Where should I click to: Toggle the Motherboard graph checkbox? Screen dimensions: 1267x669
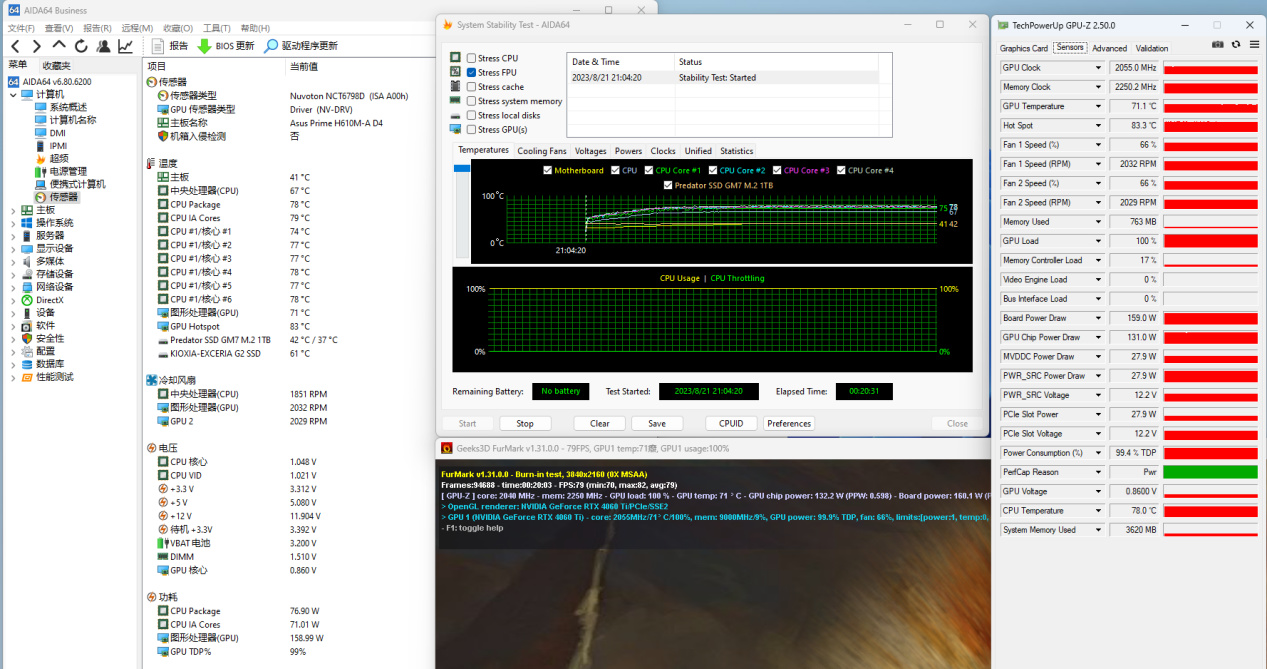tap(547, 171)
